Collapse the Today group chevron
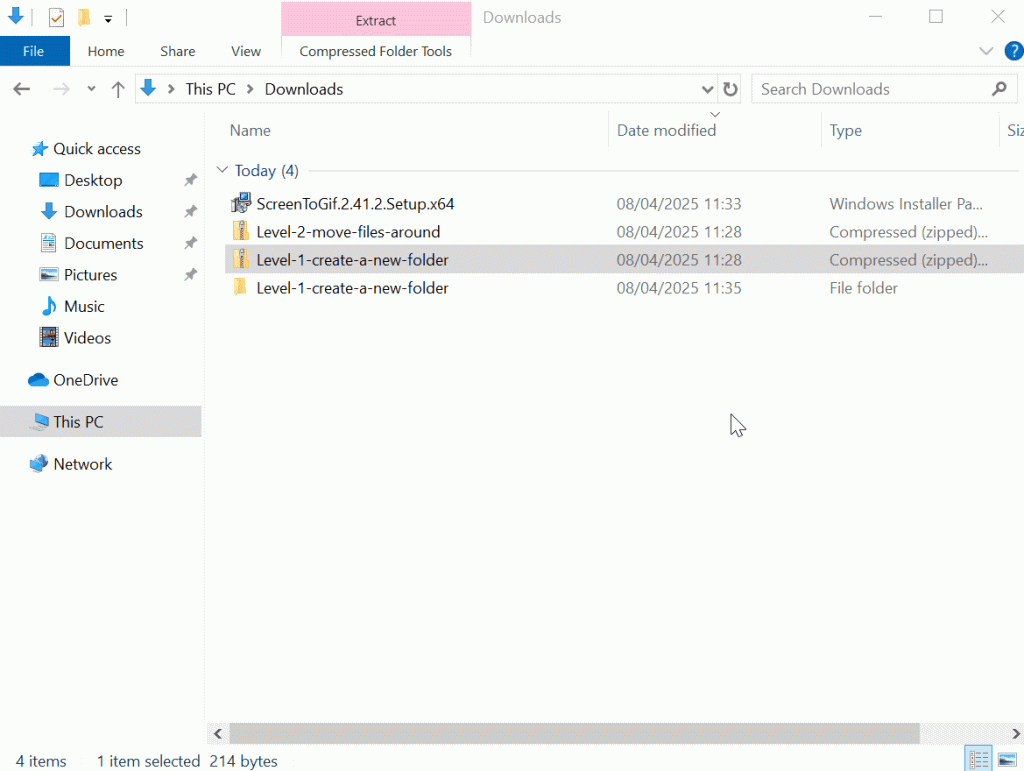This screenshot has width=1024, height=771. tap(222, 171)
